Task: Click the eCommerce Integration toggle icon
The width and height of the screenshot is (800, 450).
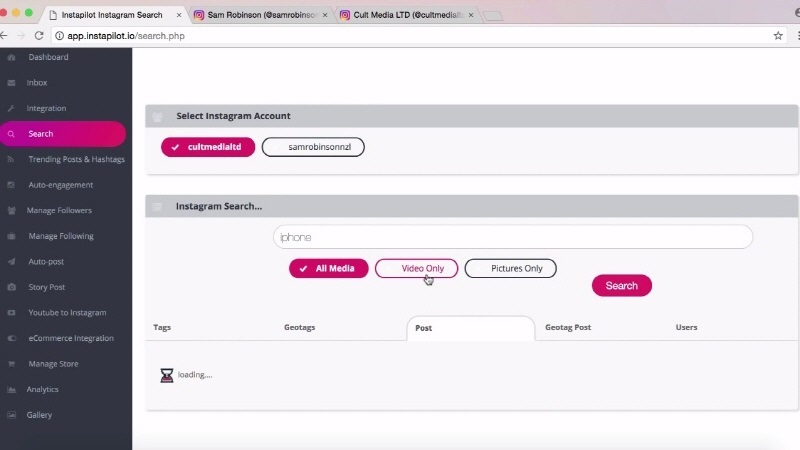Action: [x=11, y=338]
